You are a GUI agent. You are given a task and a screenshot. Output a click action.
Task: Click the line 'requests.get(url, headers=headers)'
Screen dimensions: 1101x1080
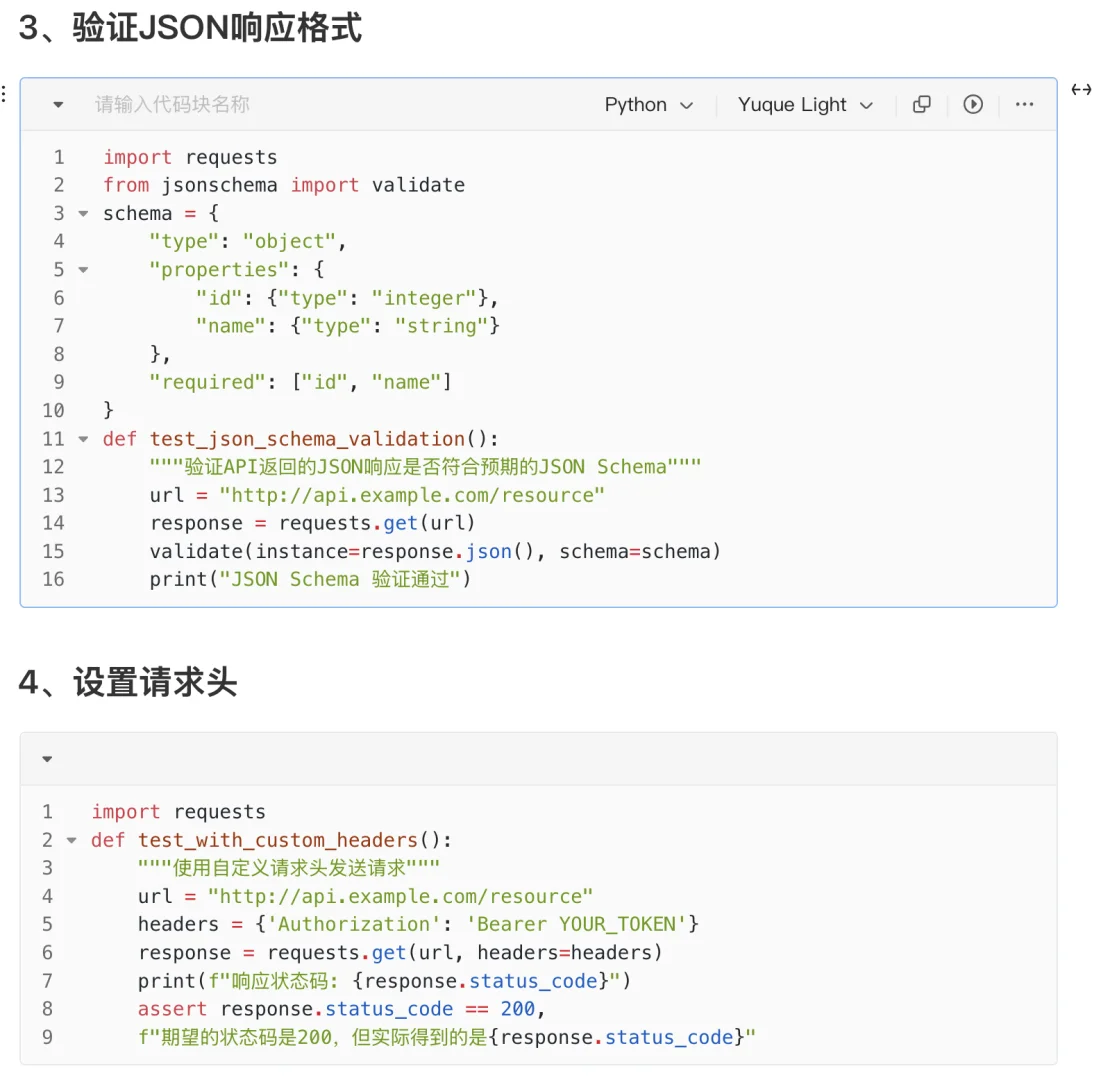400,953
